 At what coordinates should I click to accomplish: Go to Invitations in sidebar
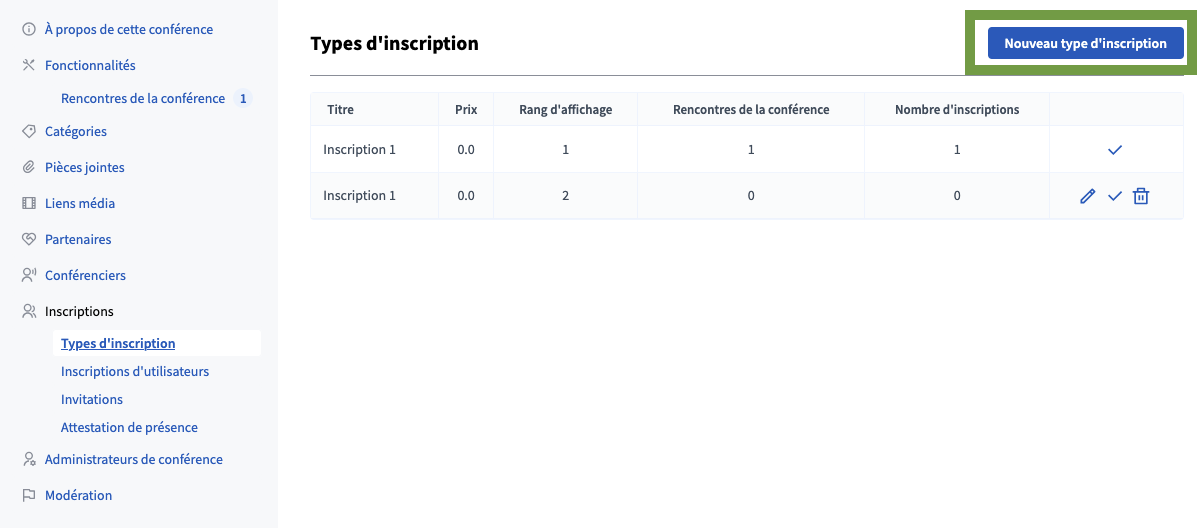coord(92,400)
